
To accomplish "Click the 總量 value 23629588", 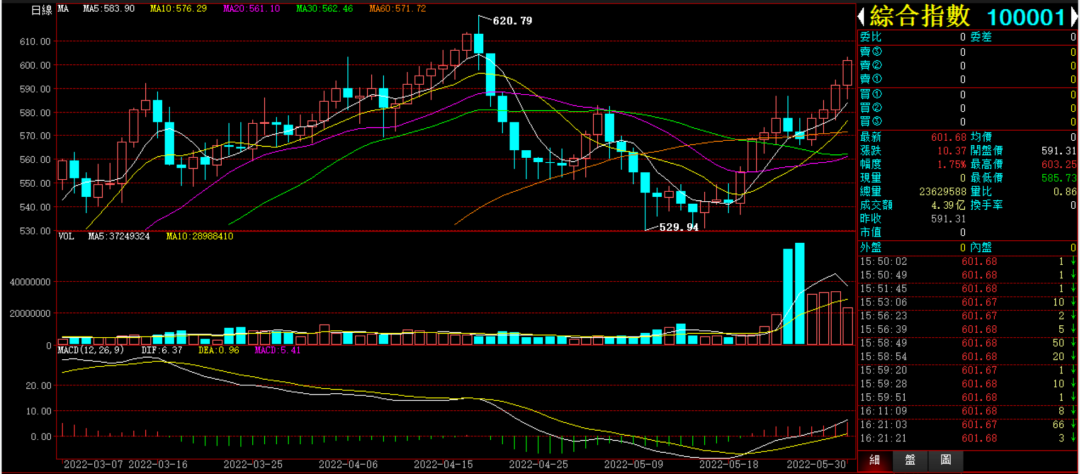I will (942, 192).
